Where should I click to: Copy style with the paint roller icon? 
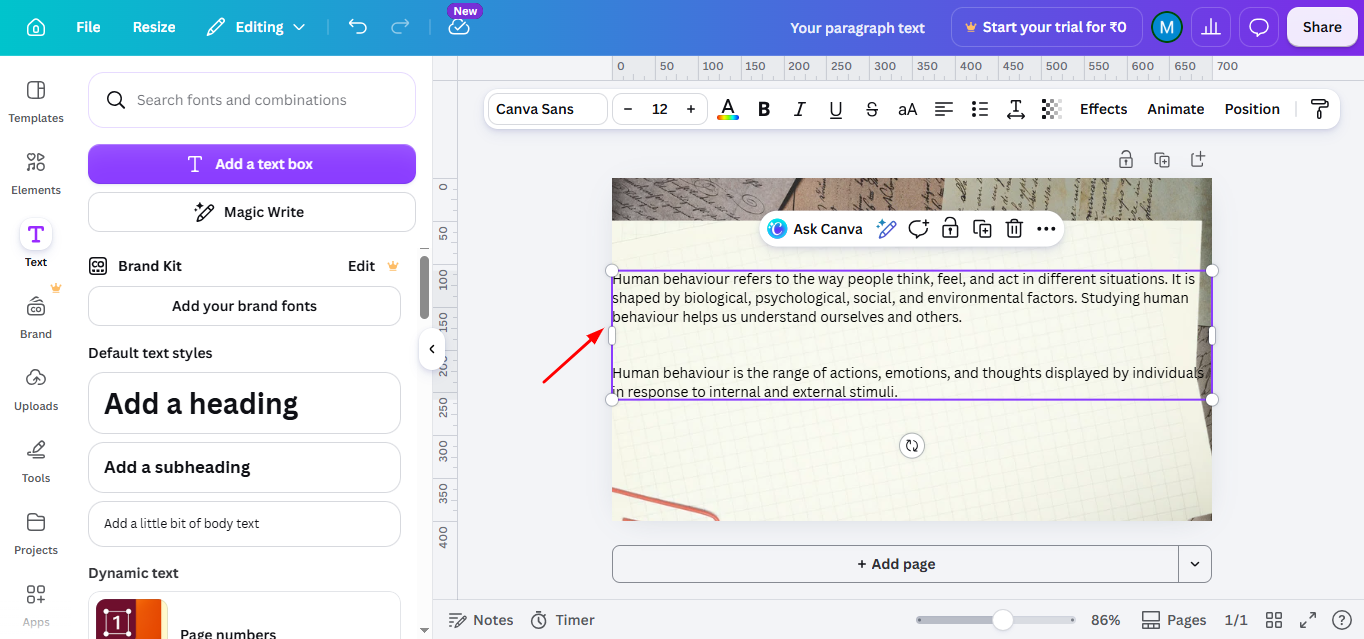point(1319,109)
